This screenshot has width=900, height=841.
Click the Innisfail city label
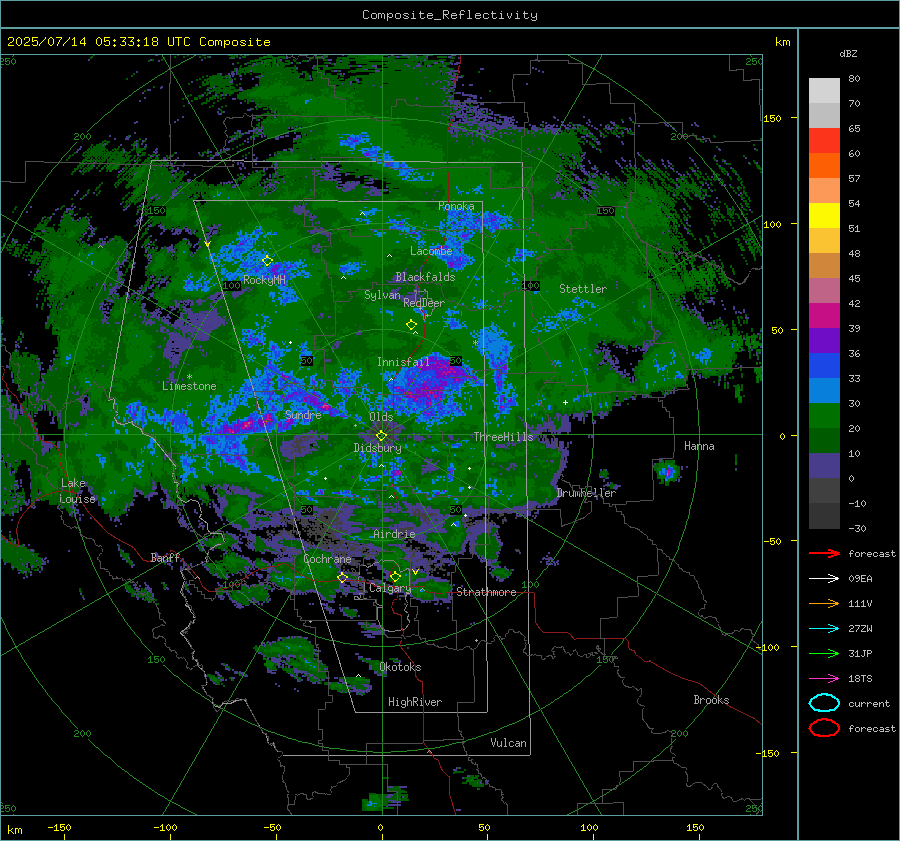403,362
